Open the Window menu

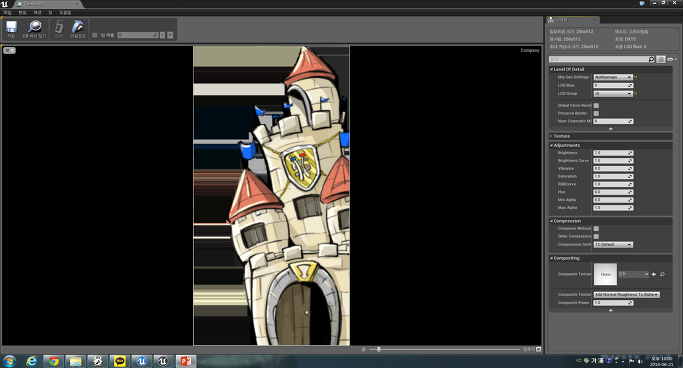[50, 13]
